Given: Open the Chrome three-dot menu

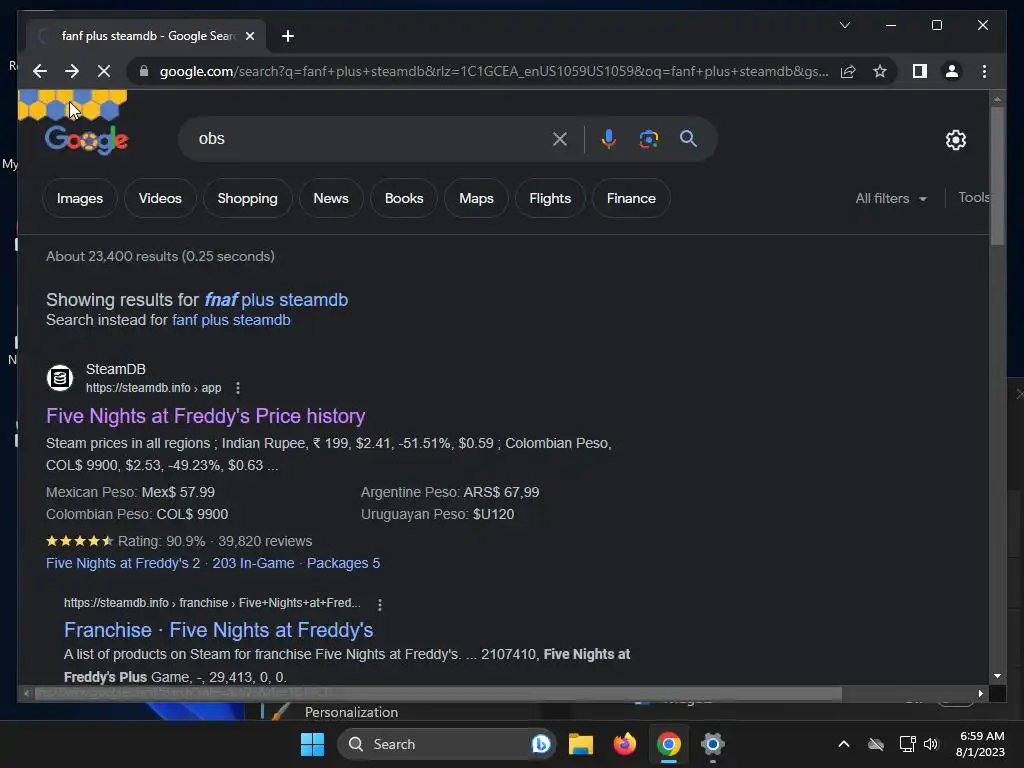Looking at the screenshot, I should pyautogui.click(x=984, y=71).
